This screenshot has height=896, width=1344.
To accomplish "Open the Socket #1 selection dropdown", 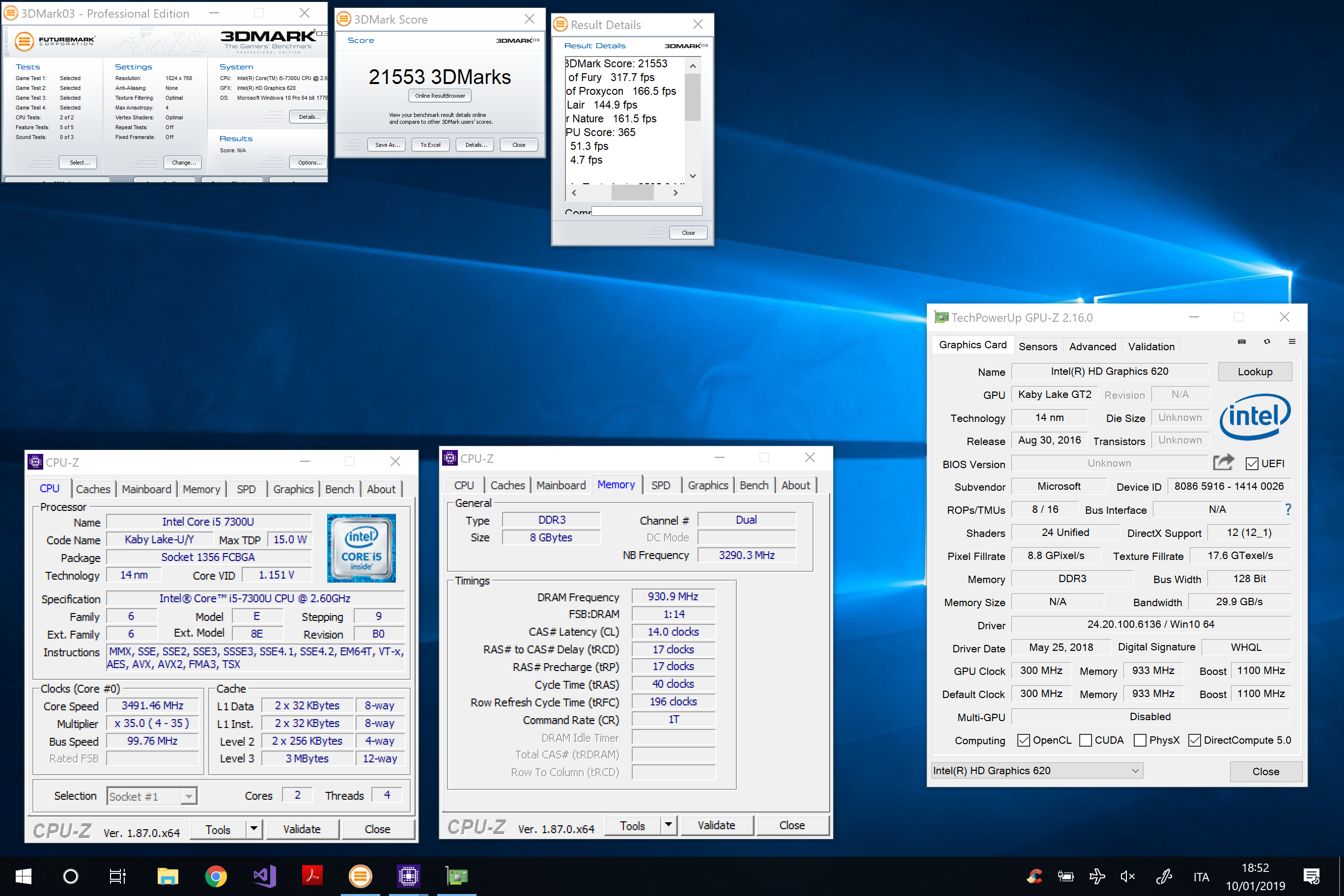I will [152, 796].
